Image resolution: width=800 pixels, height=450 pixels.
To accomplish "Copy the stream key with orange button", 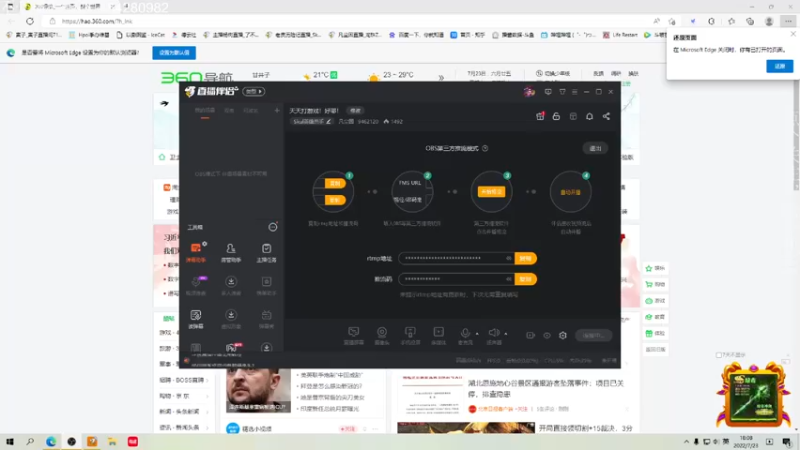I will (x=526, y=279).
